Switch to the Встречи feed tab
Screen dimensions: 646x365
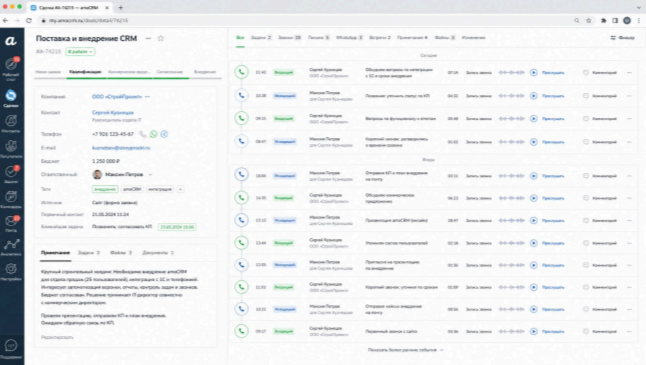379,37
